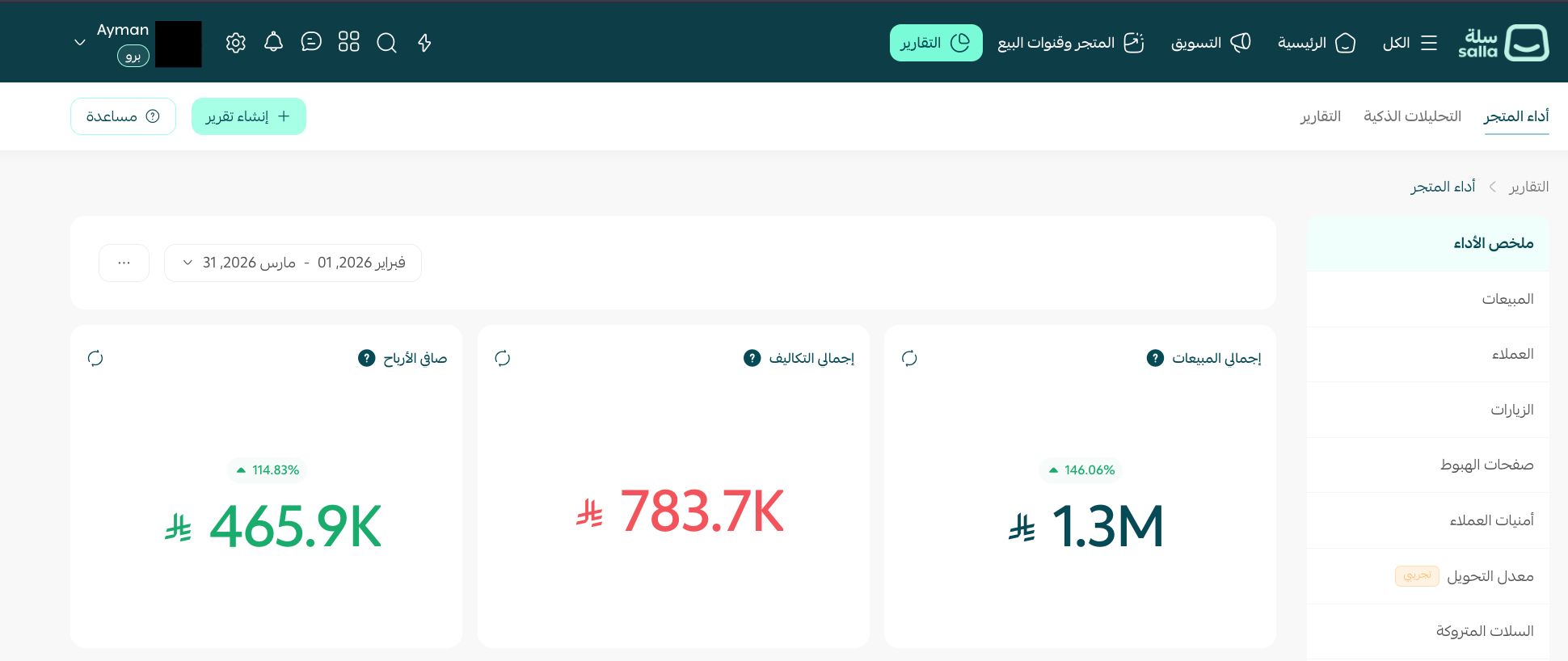1568x661 pixels.
Task: Click the search magnifier icon
Action: 386,43
